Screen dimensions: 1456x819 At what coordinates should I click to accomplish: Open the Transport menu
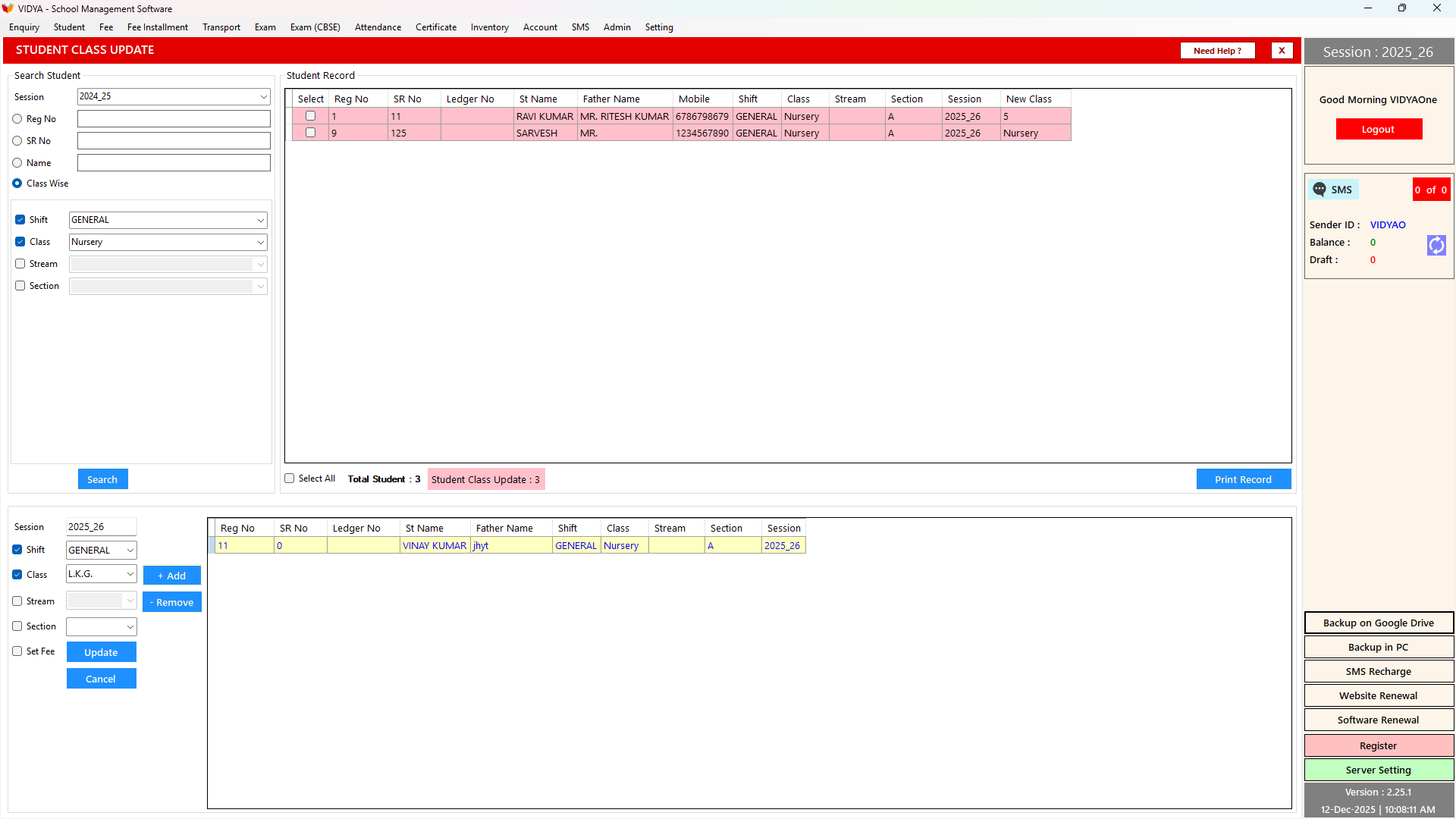pos(221,27)
